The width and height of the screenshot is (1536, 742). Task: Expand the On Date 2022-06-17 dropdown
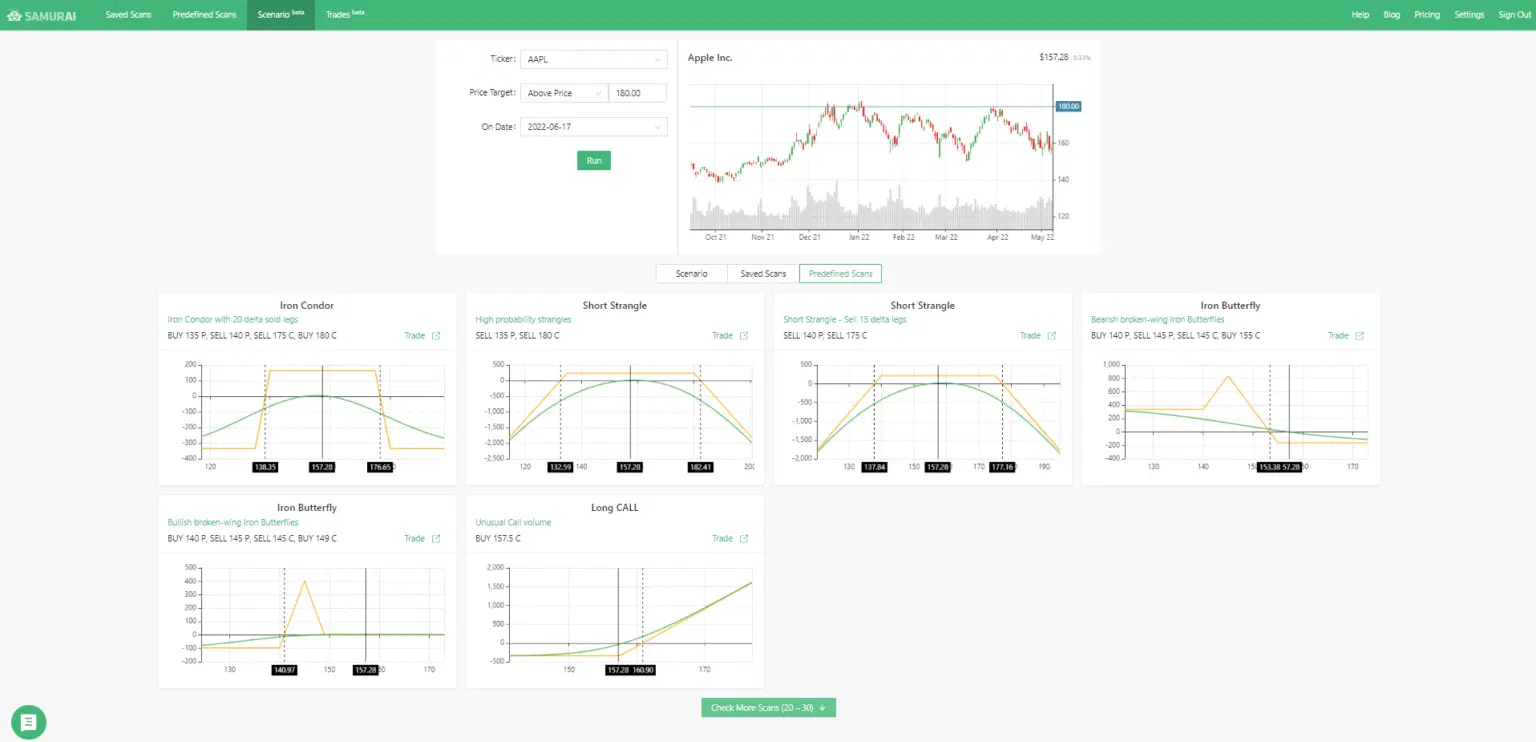pos(594,127)
